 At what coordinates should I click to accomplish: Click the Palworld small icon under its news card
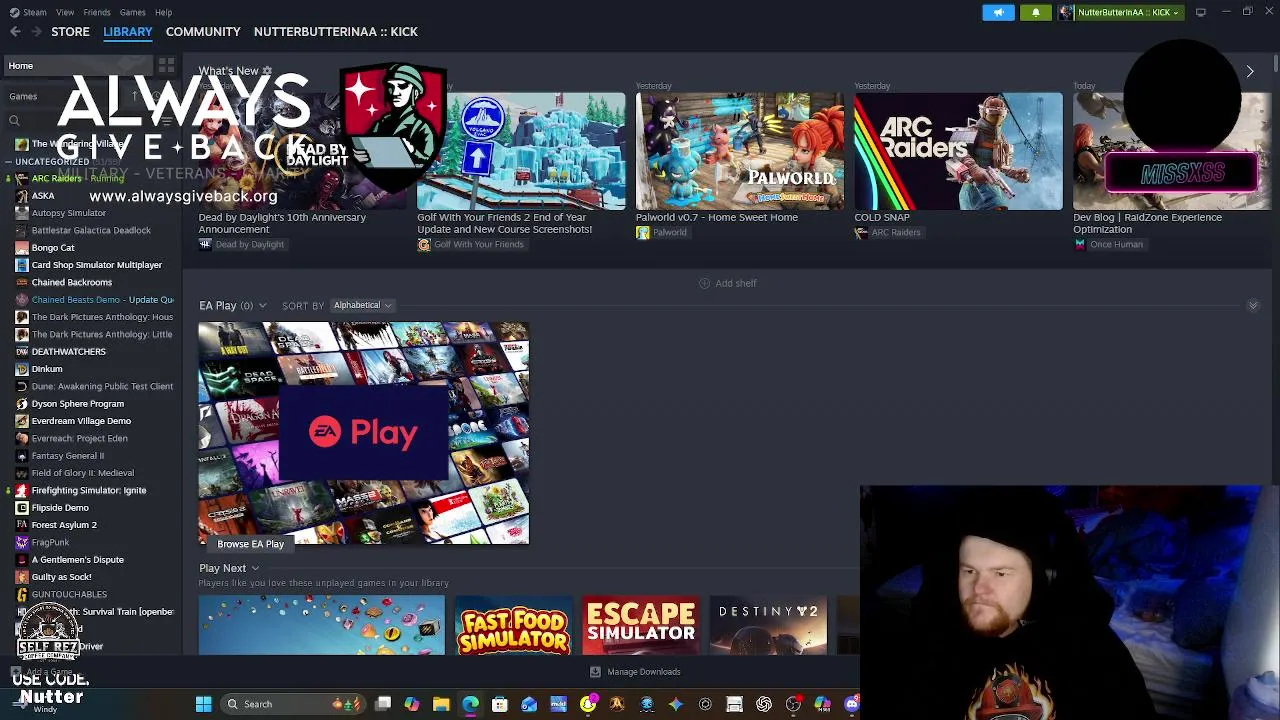coord(642,233)
